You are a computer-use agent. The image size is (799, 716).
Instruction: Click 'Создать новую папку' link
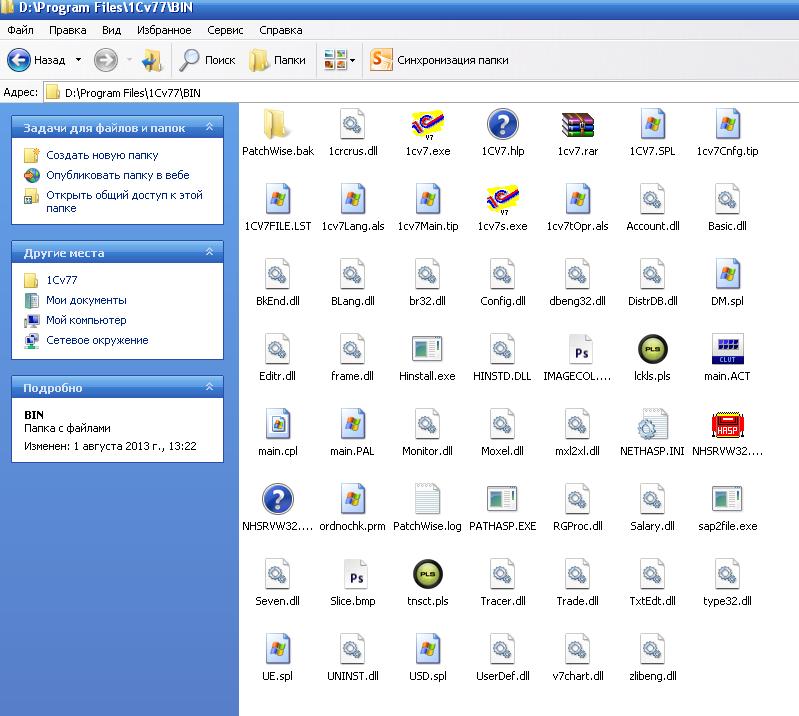(101, 155)
